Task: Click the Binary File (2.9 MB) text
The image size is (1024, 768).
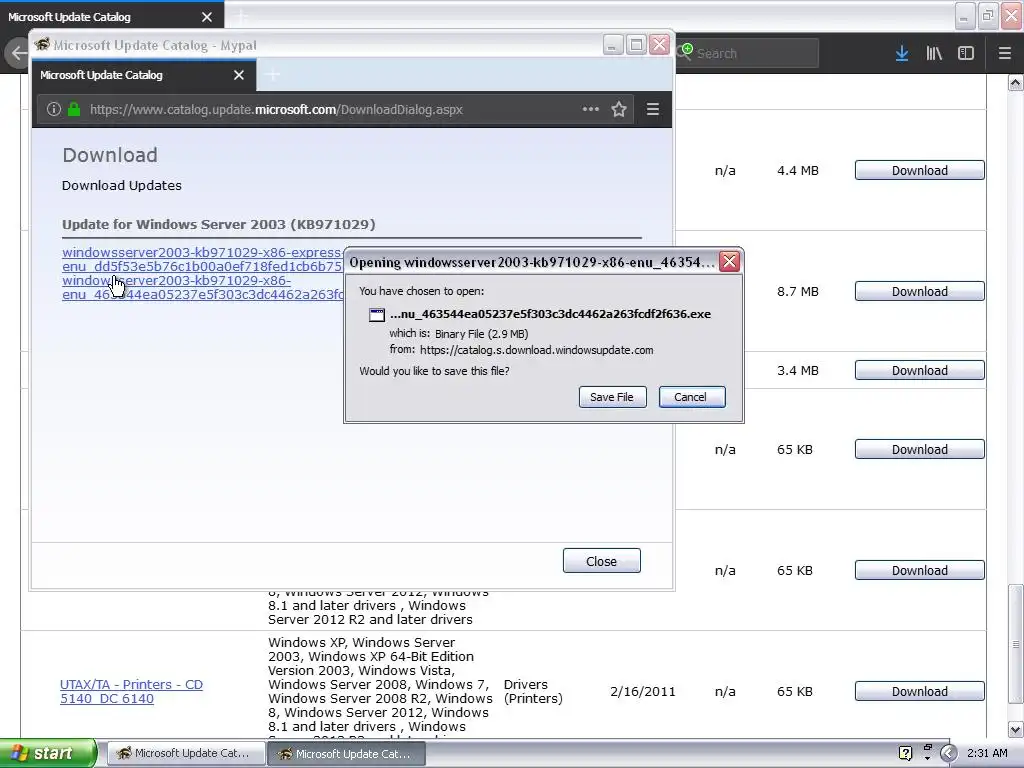Action: click(481, 334)
